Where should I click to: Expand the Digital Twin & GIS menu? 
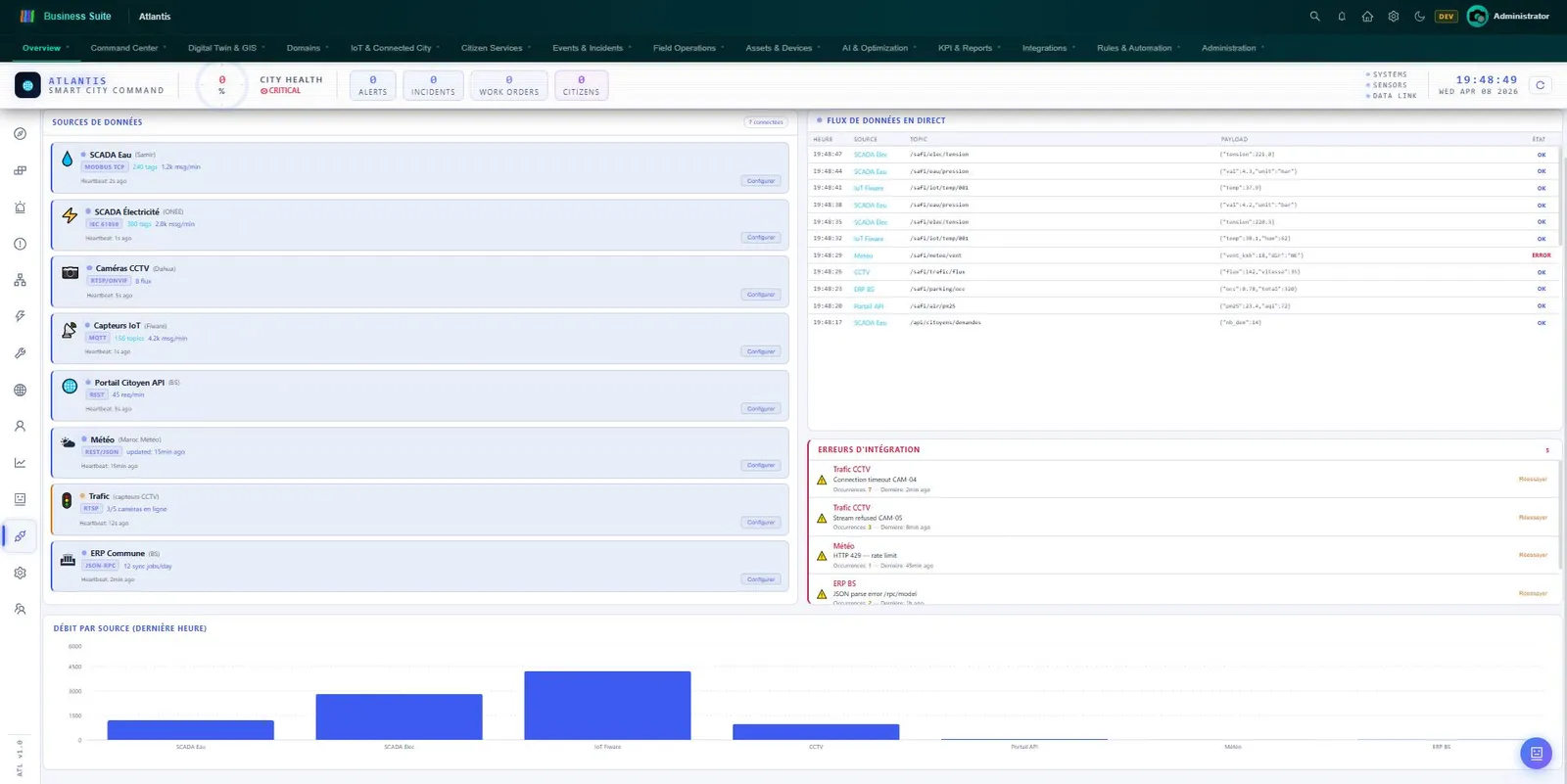point(226,48)
